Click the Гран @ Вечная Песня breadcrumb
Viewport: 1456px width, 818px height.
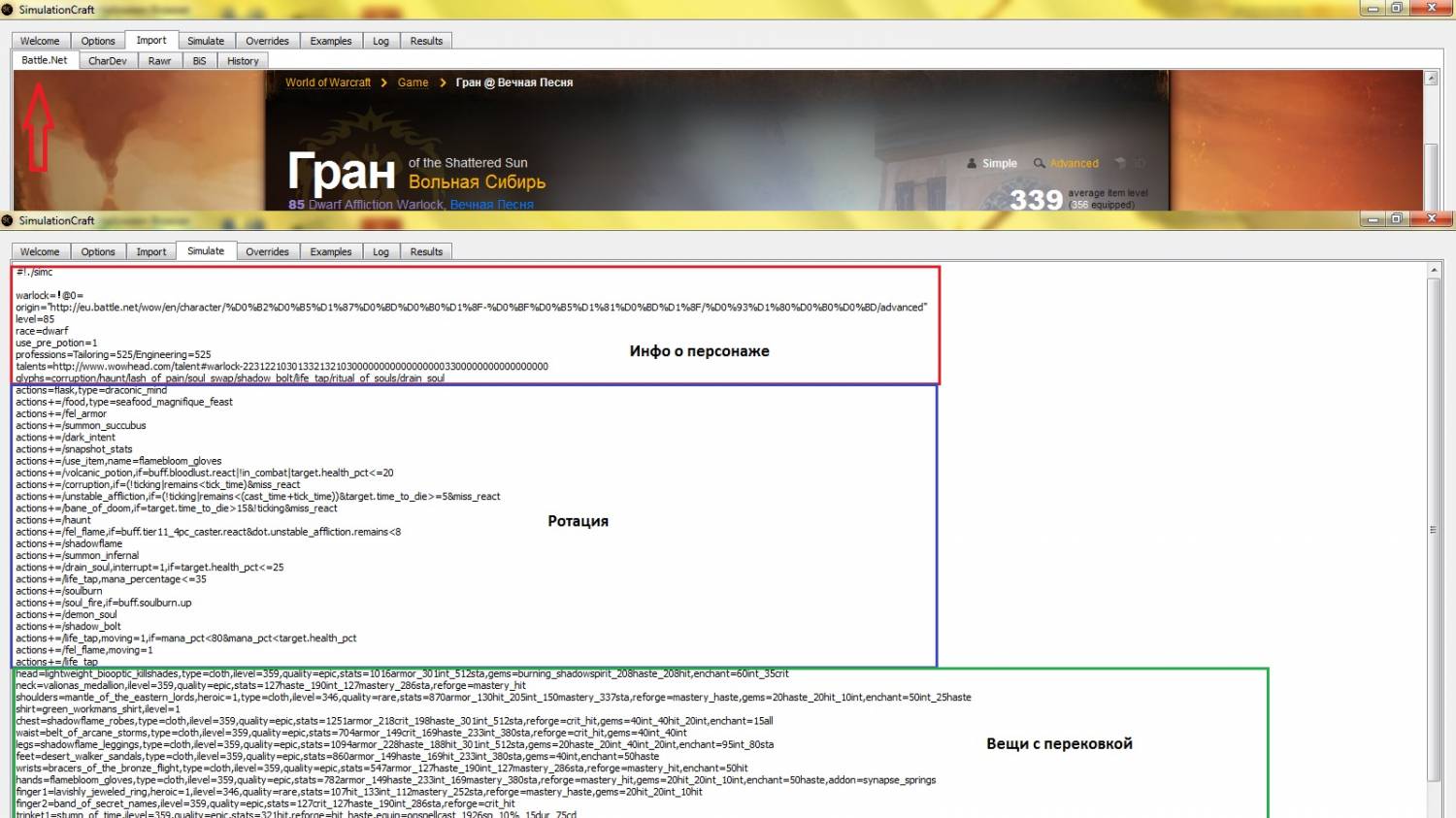pyautogui.click(x=514, y=82)
